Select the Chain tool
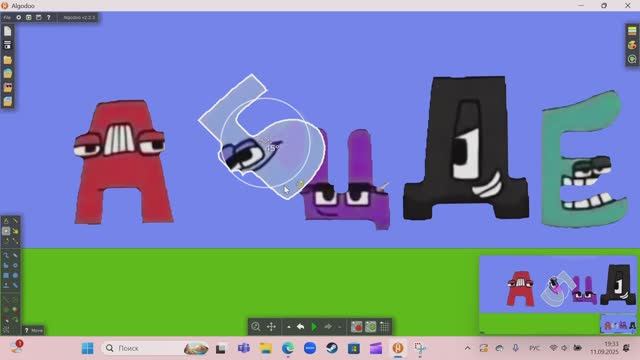Image resolution: width=640 pixels, height=360 pixels. [x=15, y=285]
